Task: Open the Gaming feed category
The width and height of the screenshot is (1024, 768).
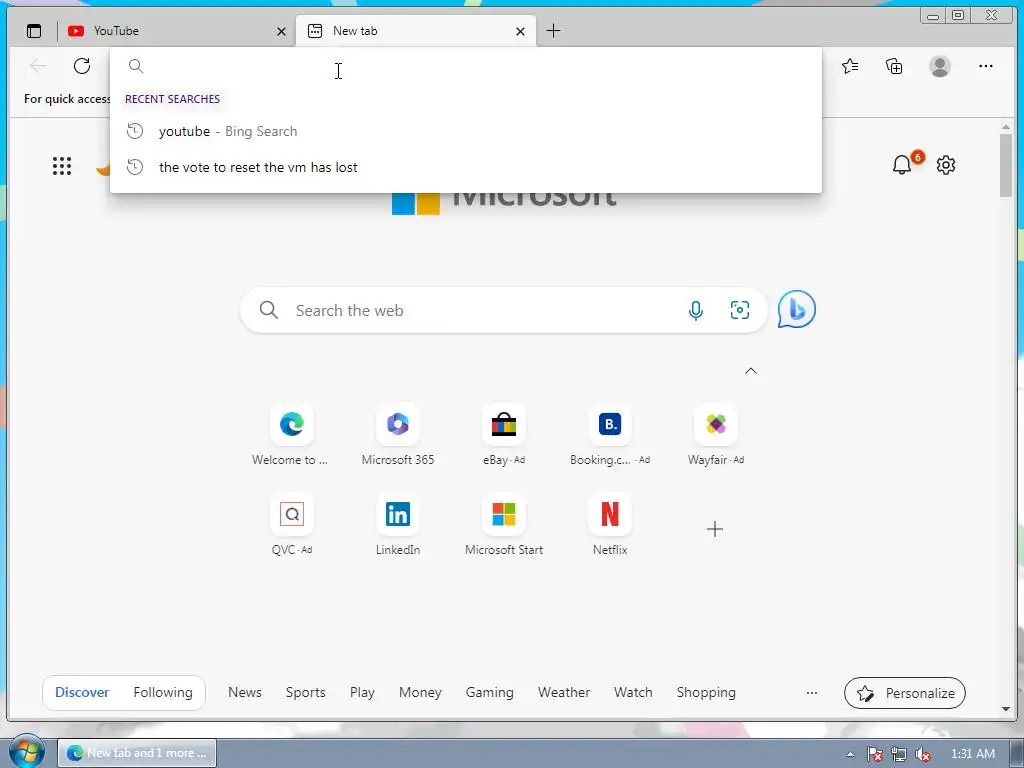Action: pos(490,692)
